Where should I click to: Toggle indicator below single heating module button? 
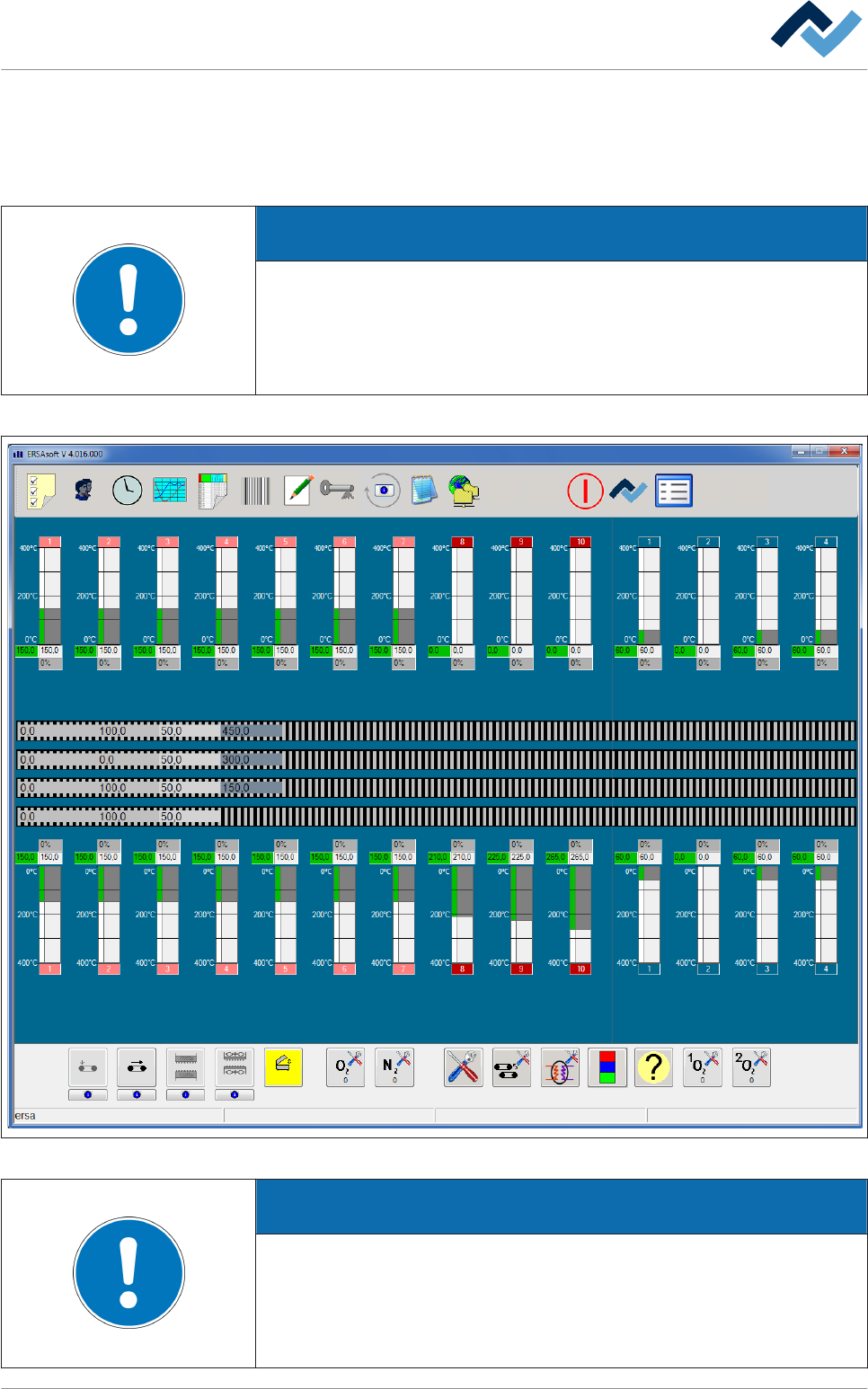(185, 1094)
